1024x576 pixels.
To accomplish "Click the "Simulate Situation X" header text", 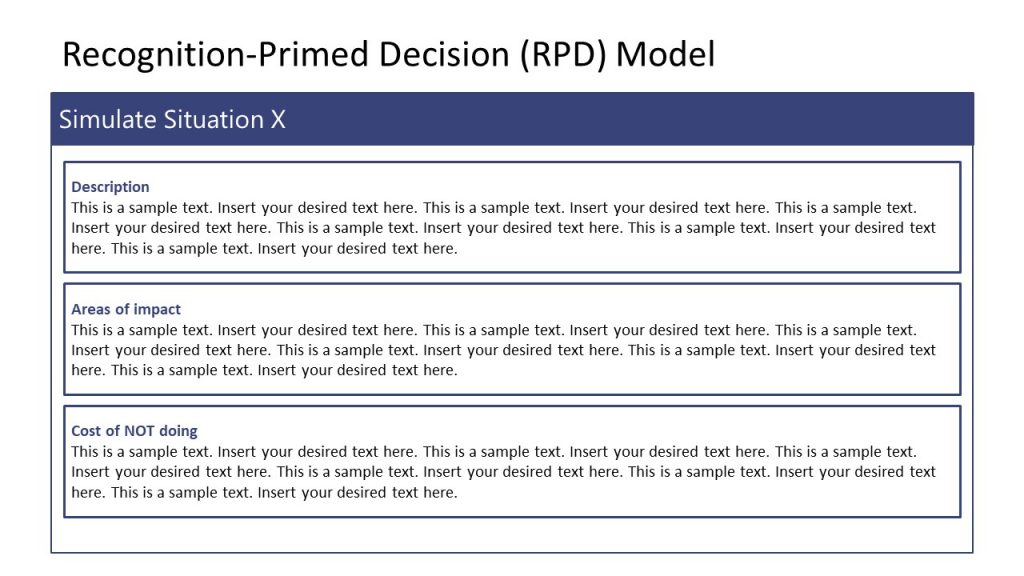I will pos(172,120).
